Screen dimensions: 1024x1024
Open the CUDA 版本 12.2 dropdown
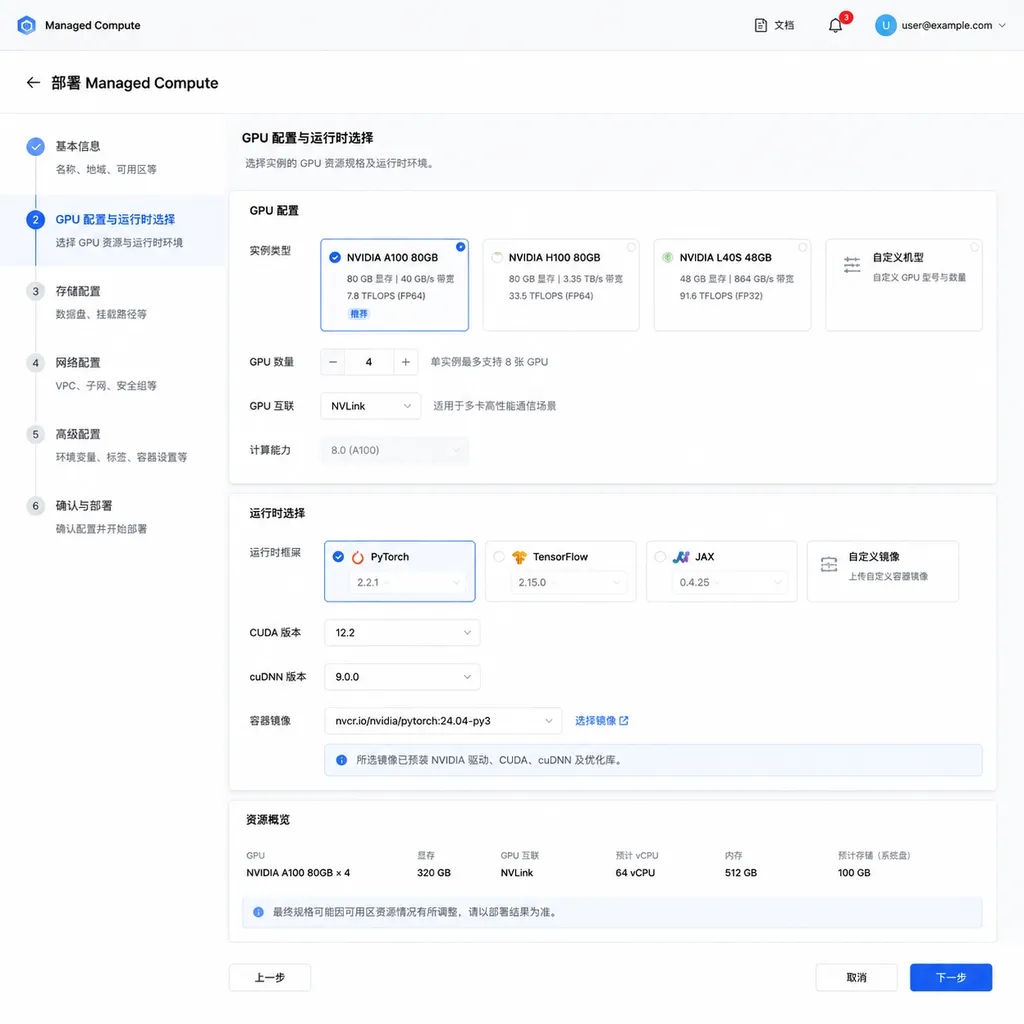click(x=402, y=633)
